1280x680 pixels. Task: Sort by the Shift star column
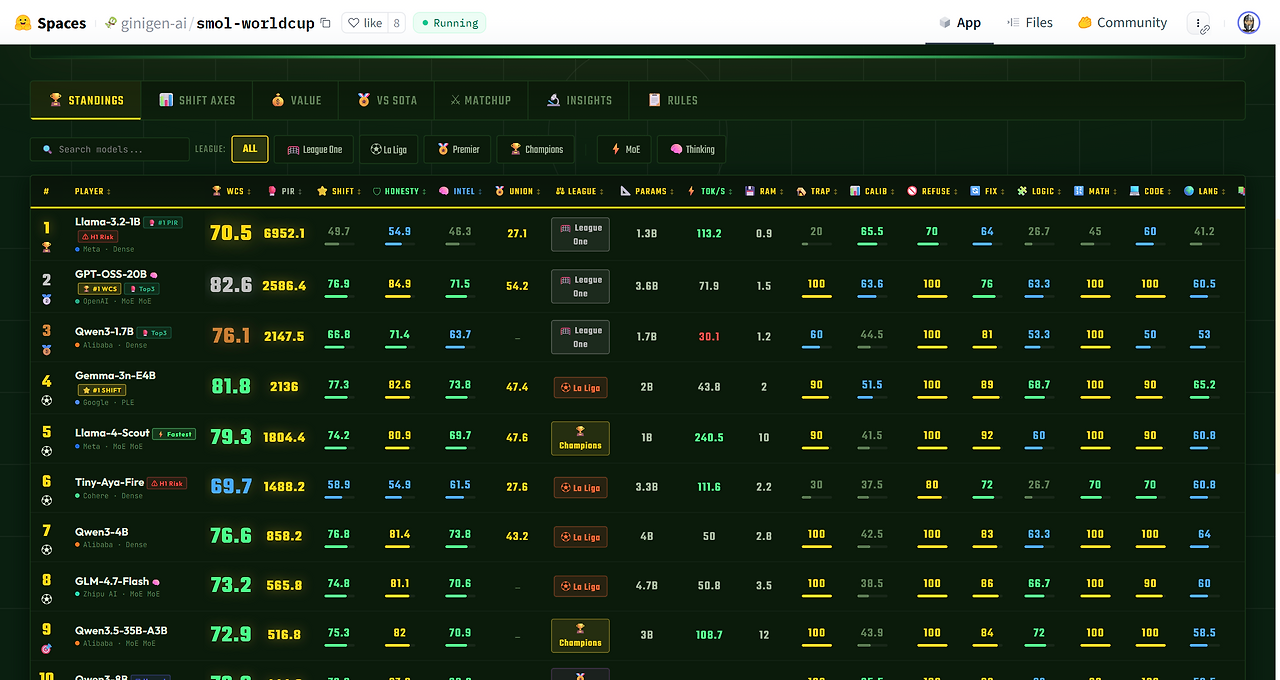(339, 191)
